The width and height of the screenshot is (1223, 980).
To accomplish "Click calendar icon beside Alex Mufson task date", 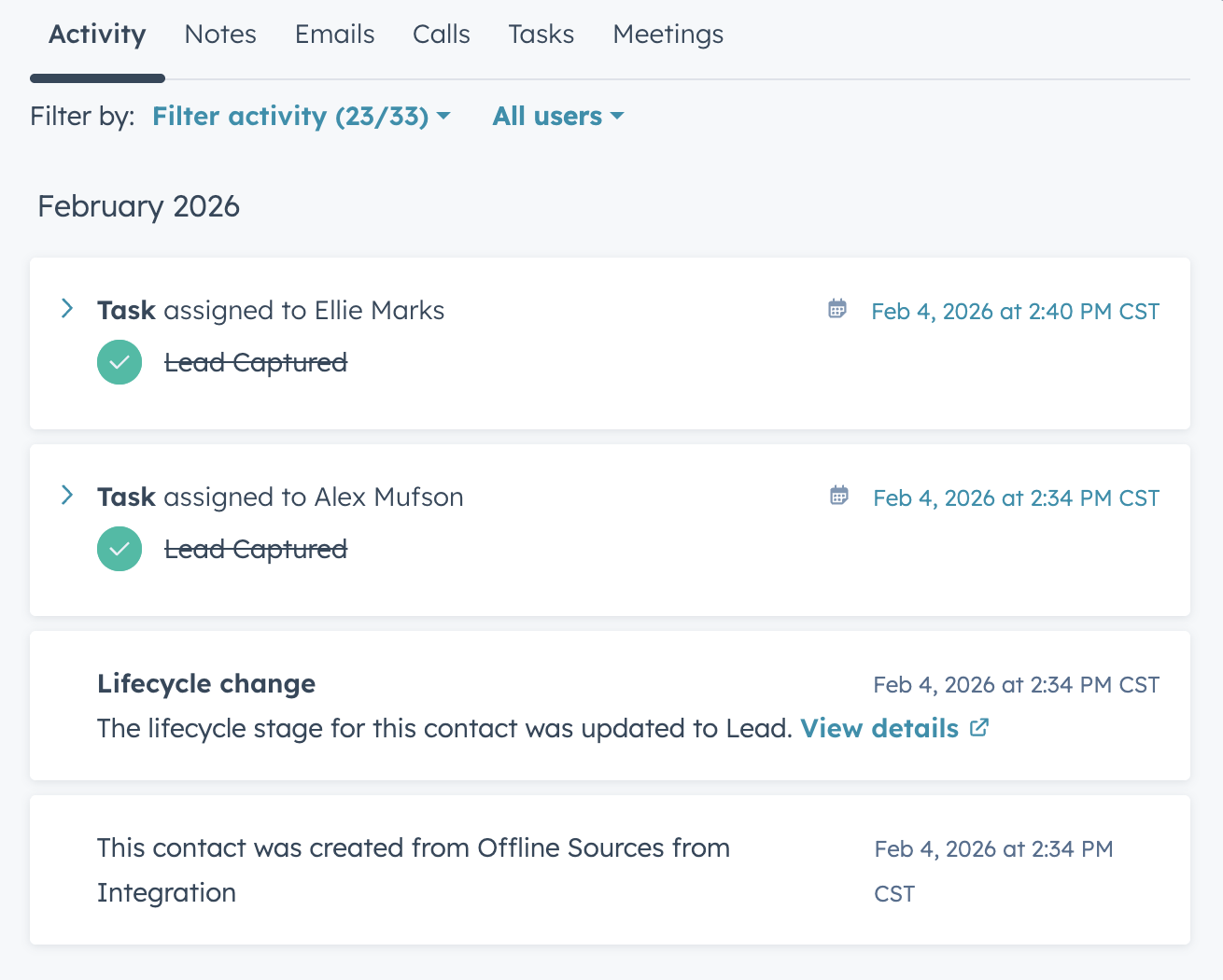I will pos(839,496).
